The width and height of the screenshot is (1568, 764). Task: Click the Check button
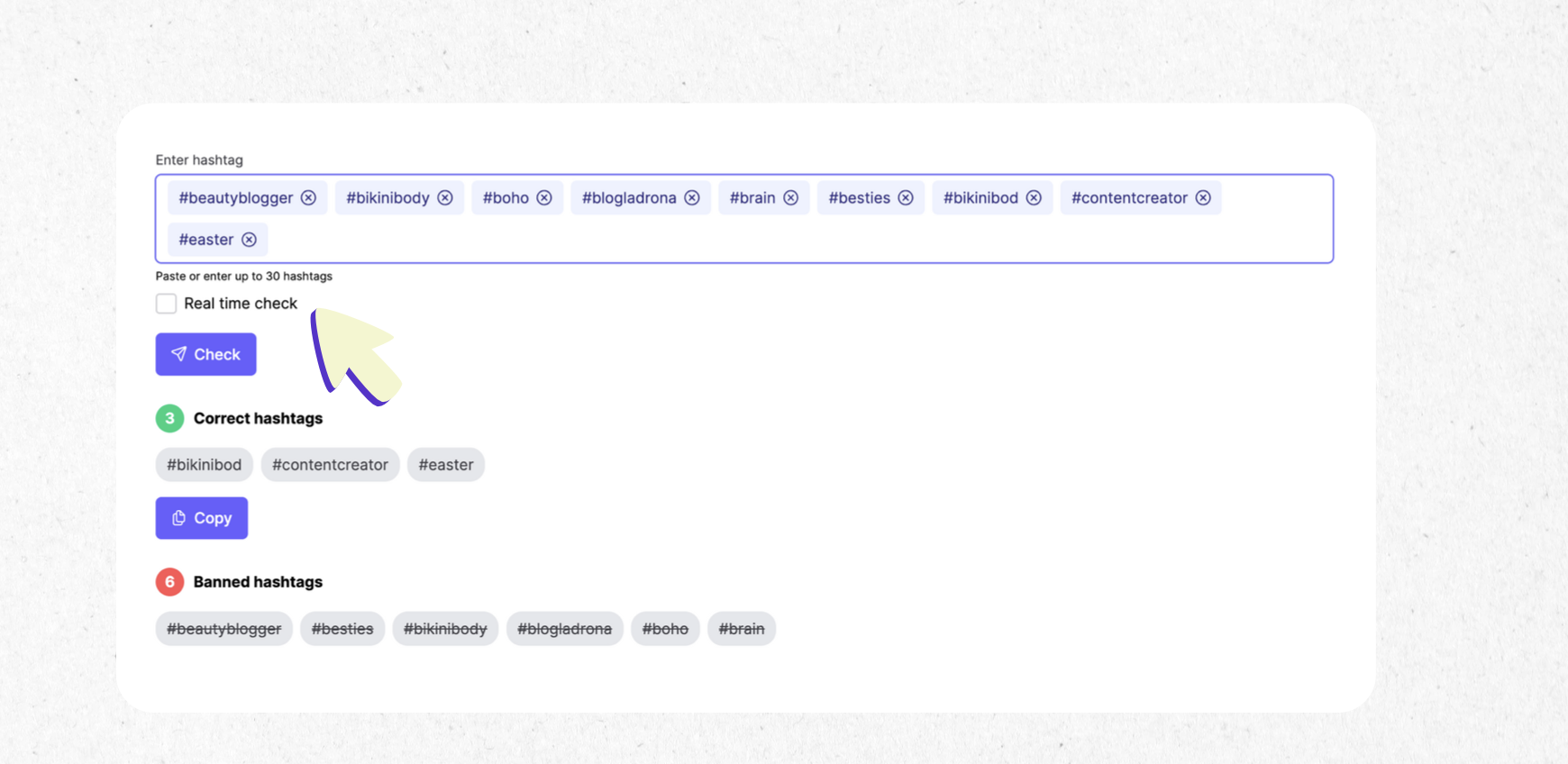pyautogui.click(x=205, y=354)
